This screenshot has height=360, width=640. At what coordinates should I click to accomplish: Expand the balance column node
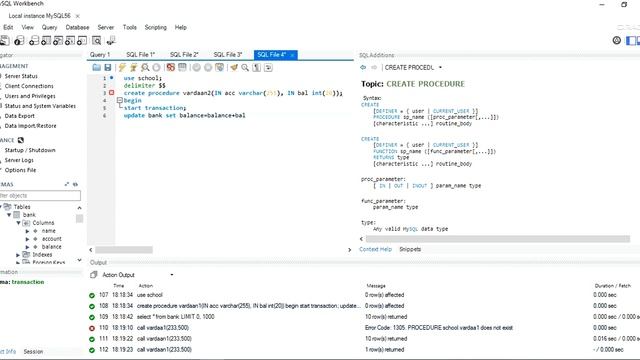pyautogui.click(x=27, y=247)
